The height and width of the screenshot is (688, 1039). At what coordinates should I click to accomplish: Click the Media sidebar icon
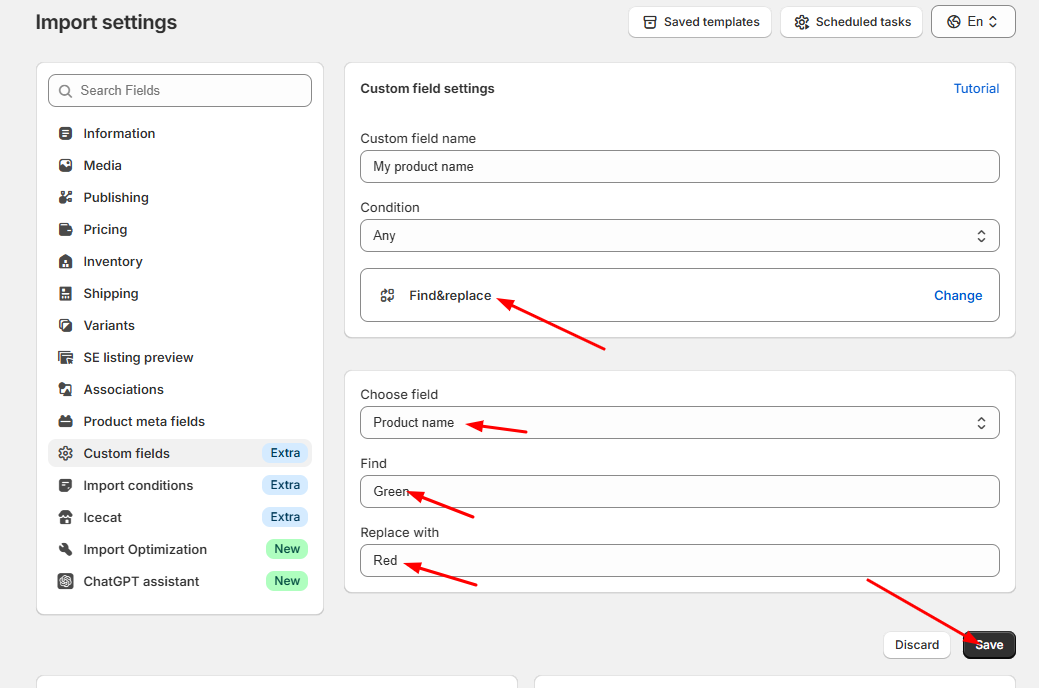(66, 165)
